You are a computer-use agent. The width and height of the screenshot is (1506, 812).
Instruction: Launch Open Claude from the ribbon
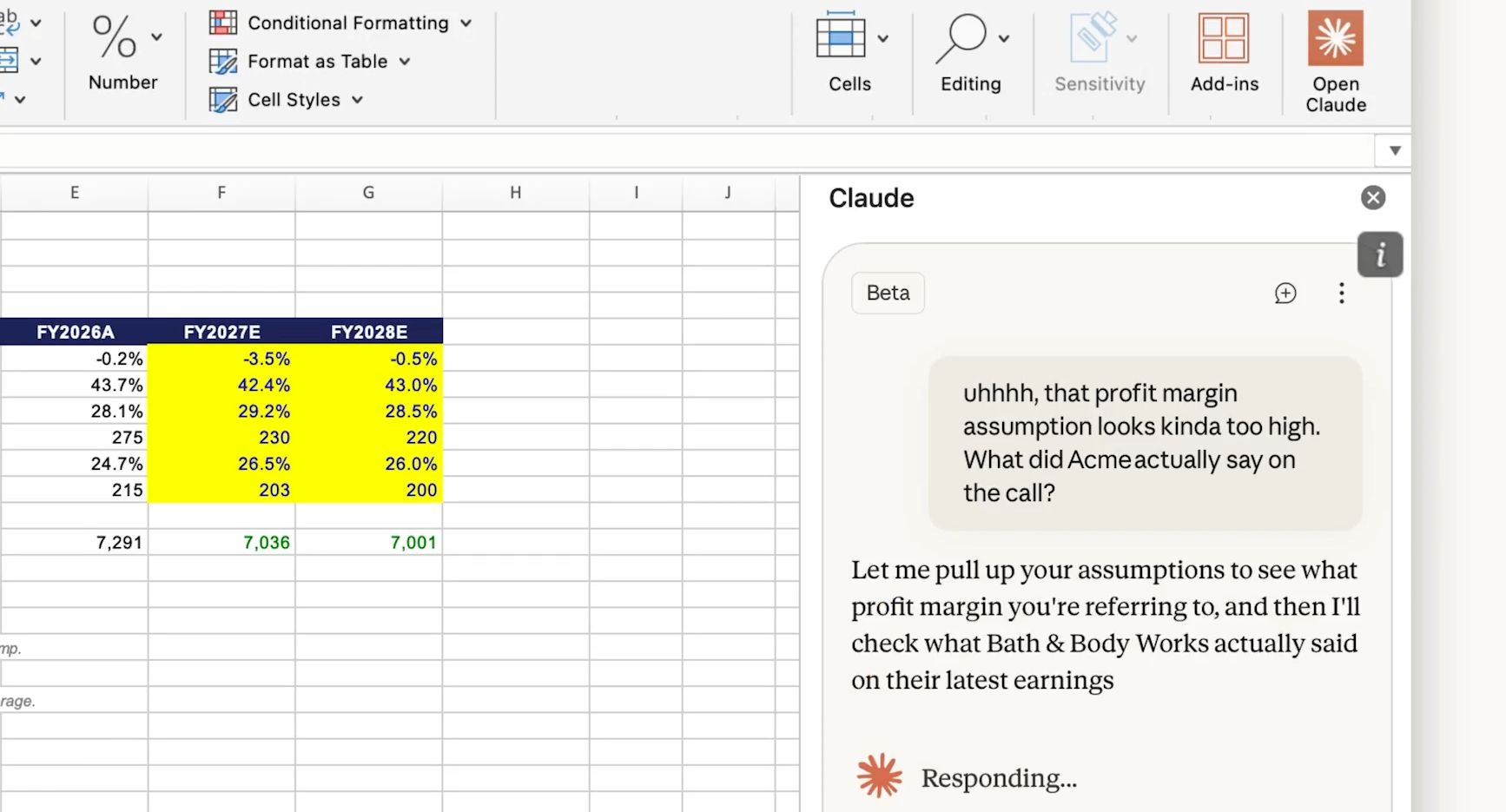coord(1336,61)
